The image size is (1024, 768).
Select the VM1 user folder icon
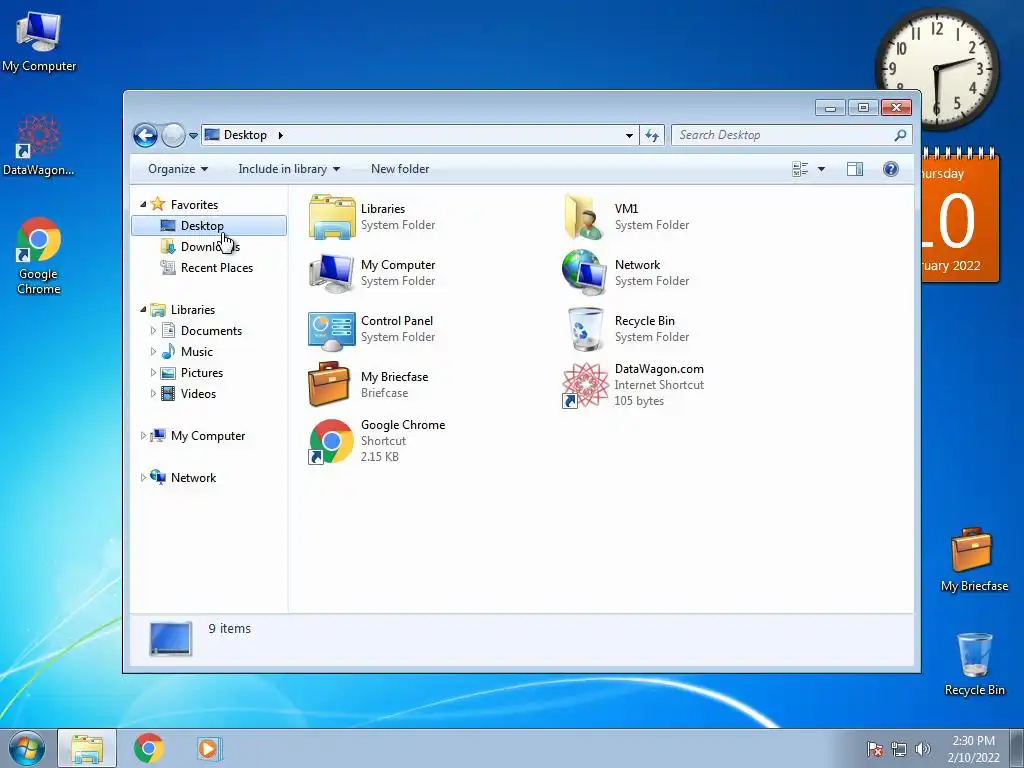585,217
